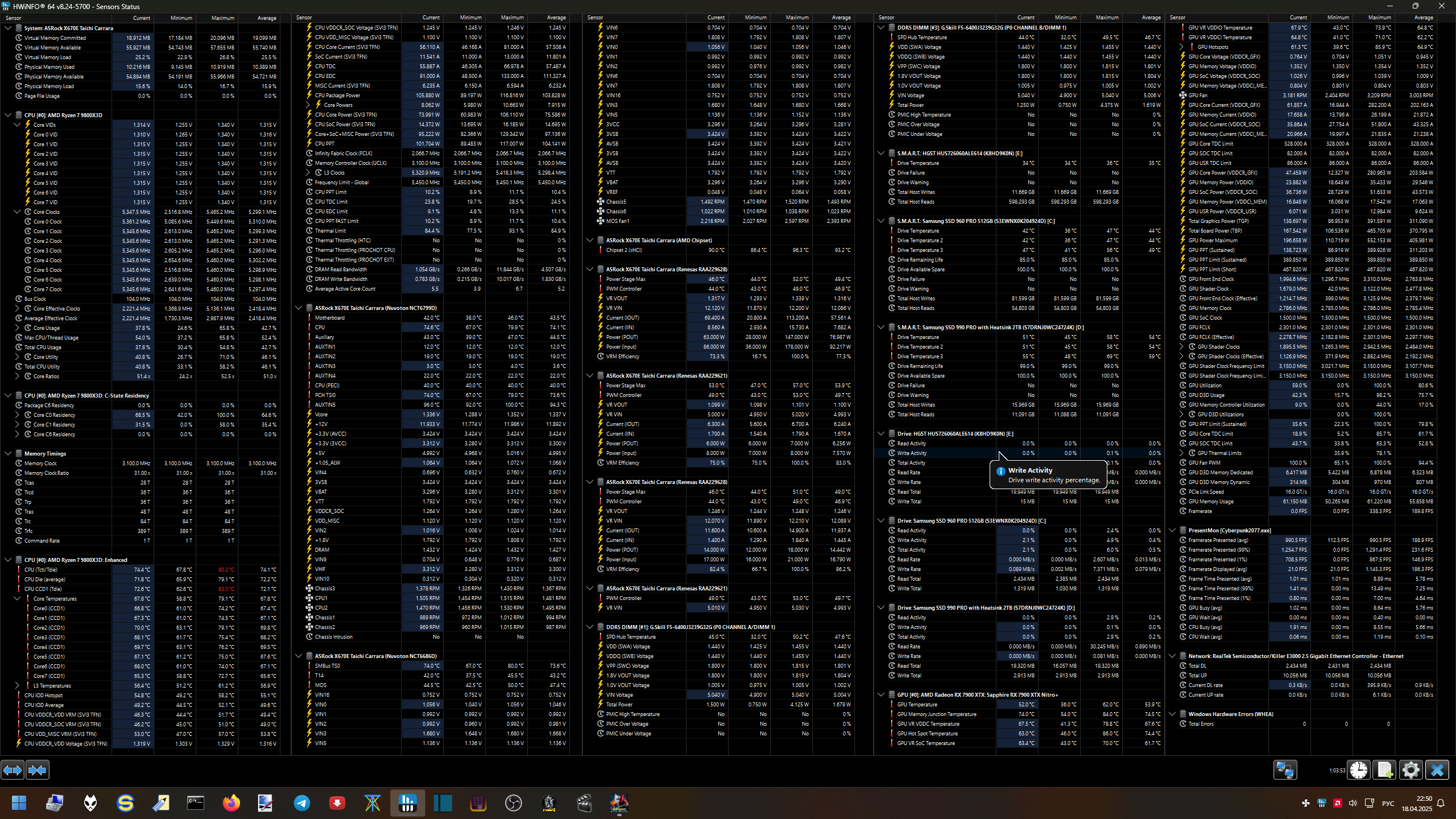Click the clock reset values icon

pos(1359,770)
